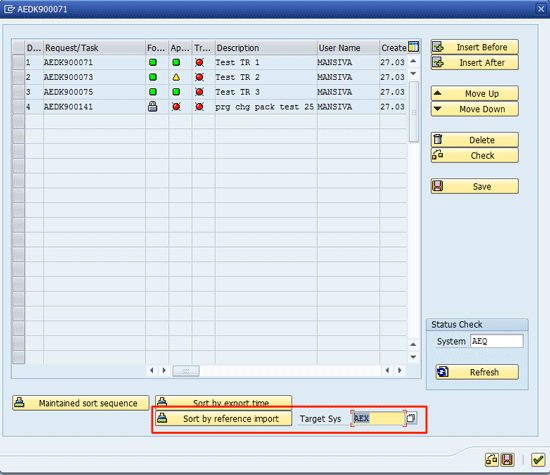Sort by reference import

tap(223, 419)
